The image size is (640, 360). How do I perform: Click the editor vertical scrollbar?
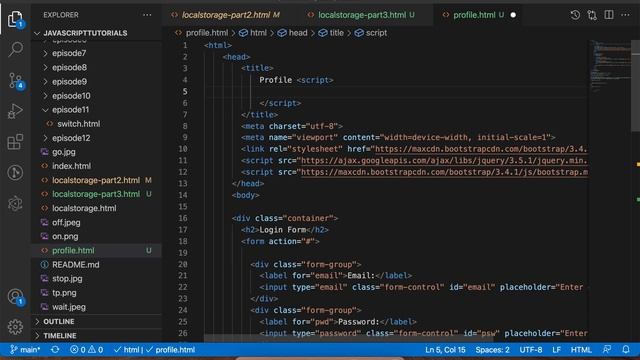[x=636, y=86]
